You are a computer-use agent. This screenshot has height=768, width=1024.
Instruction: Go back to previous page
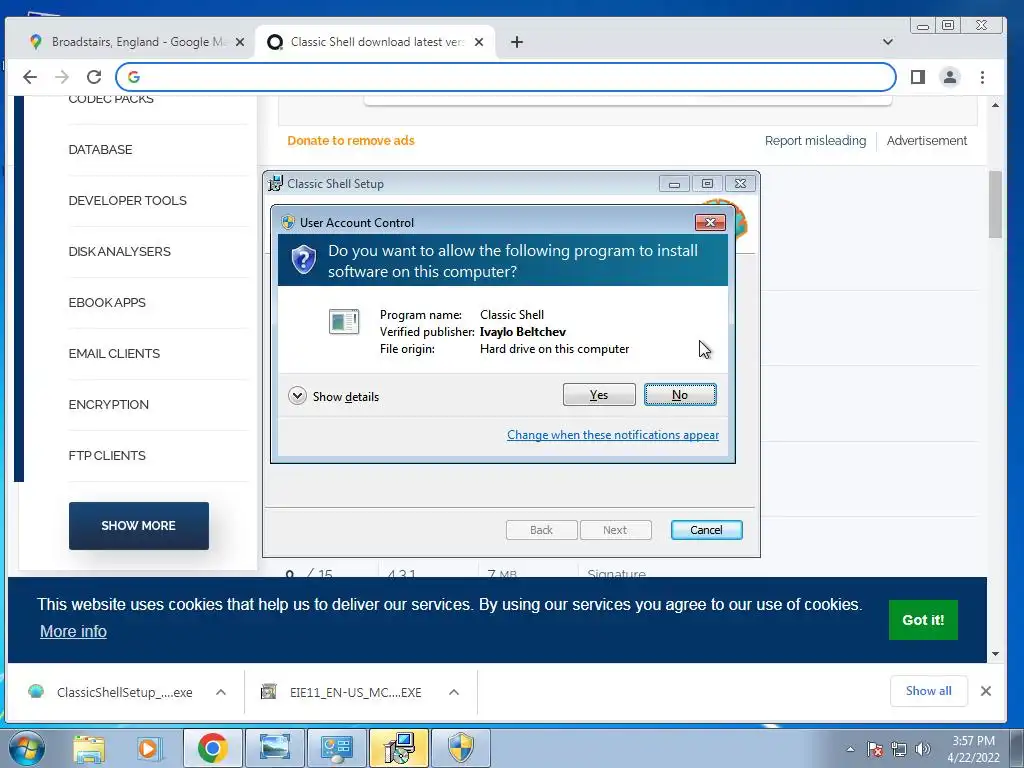30,77
